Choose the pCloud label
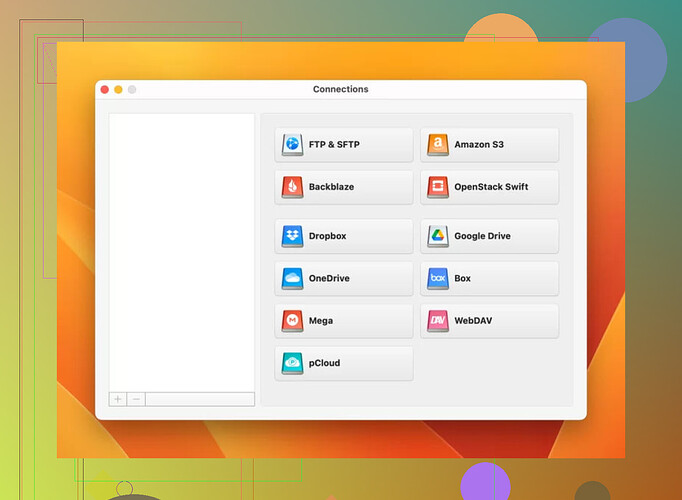Viewport: 682px width, 500px height. tap(324, 363)
